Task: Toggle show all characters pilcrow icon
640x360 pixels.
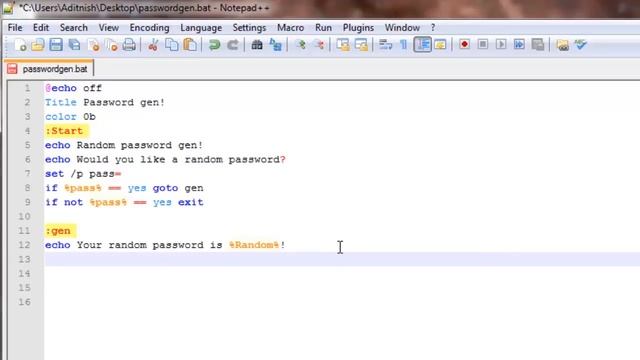Action: (x=404, y=45)
